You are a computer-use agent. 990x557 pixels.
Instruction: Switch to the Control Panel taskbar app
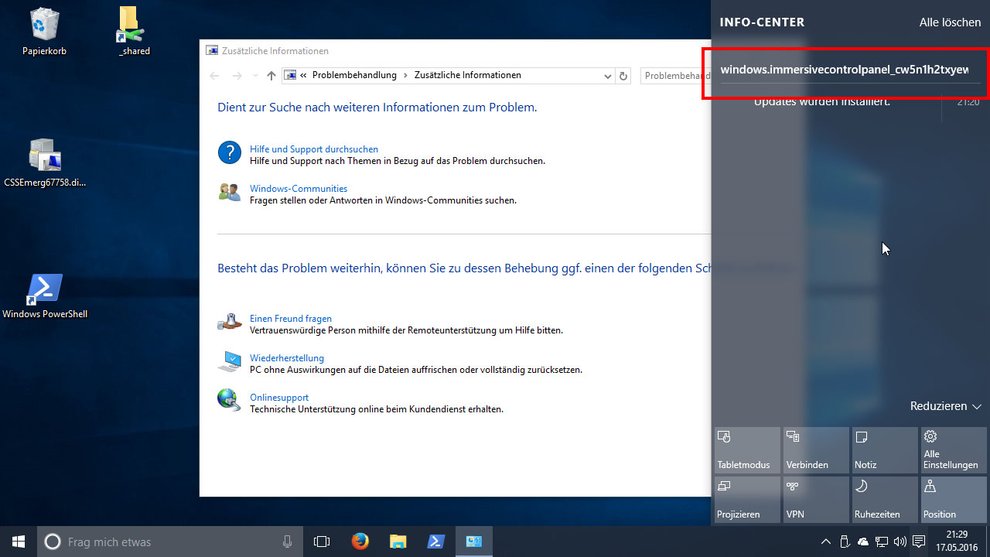(x=474, y=542)
